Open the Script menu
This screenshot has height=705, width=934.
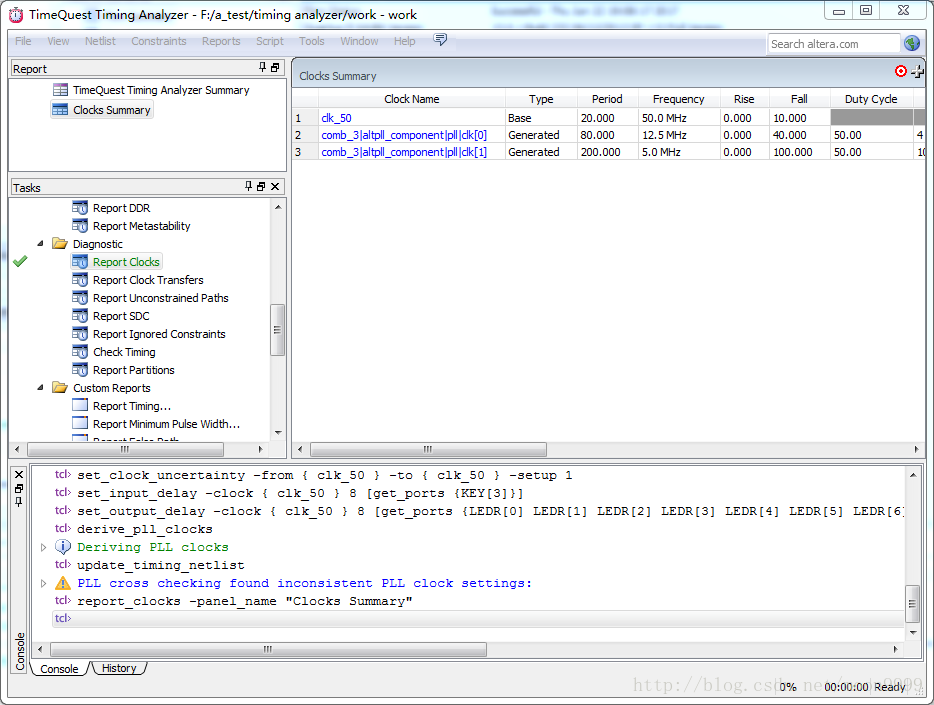click(x=270, y=41)
